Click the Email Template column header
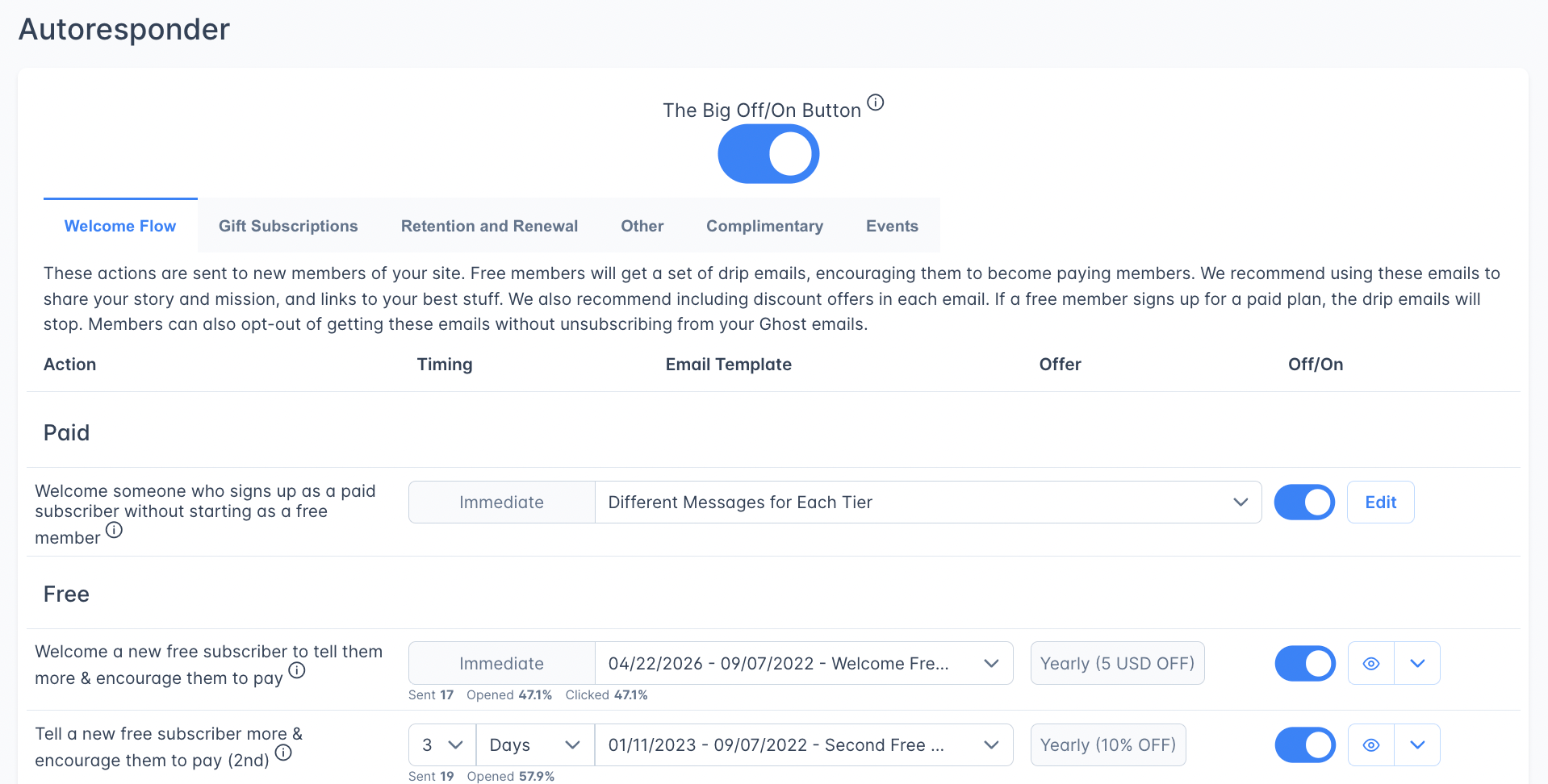This screenshot has height=784, width=1548. (728, 365)
